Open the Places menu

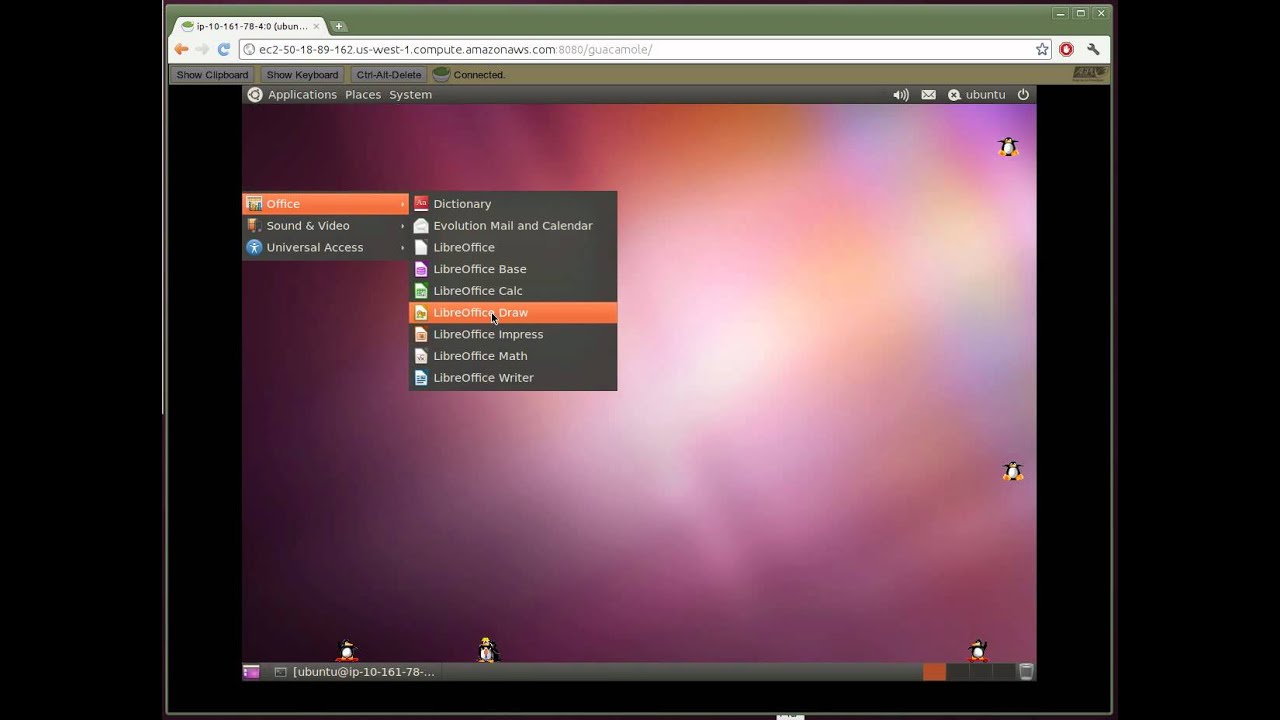pos(363,94)
